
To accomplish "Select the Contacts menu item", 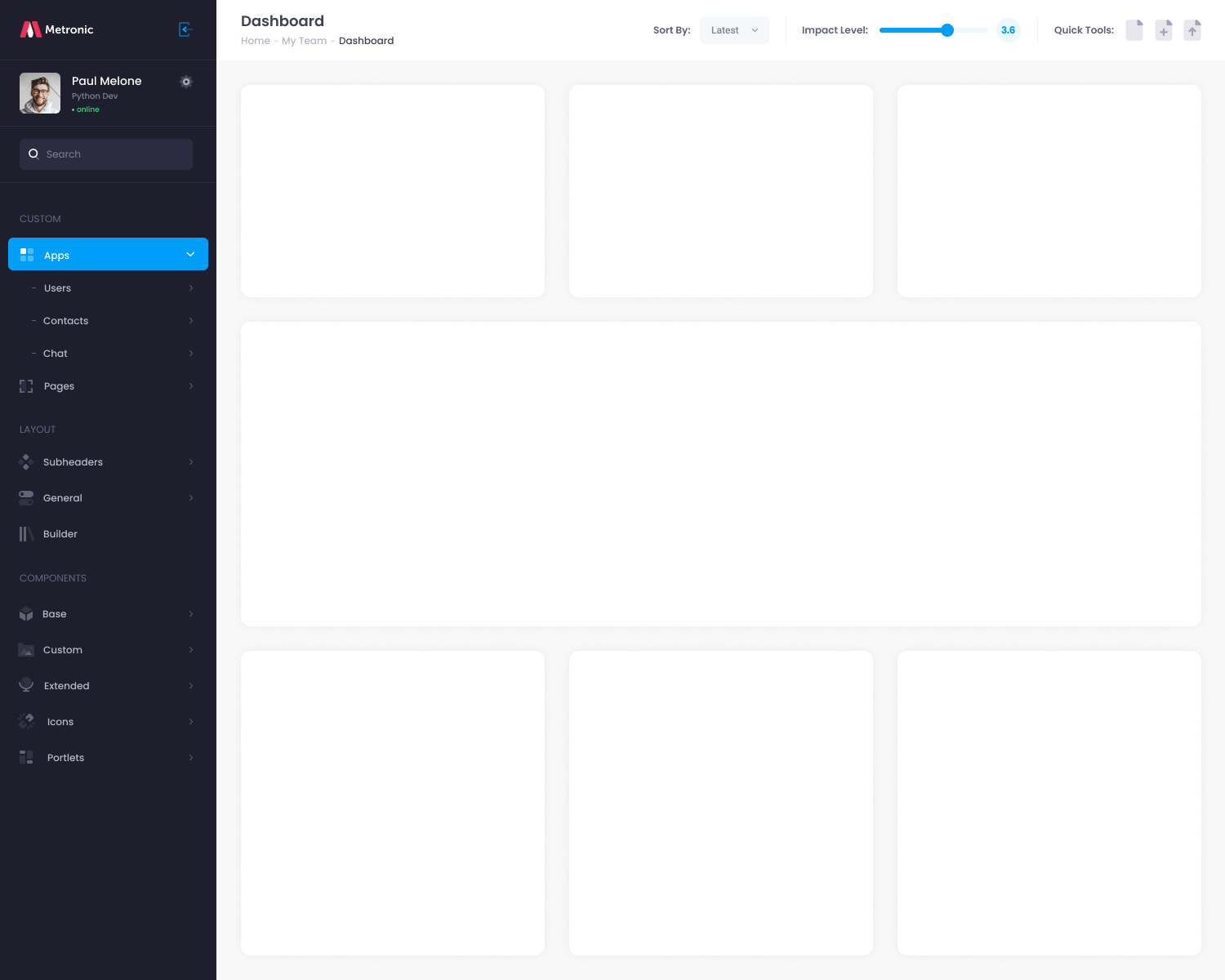I will pyautogui.click(x=65, y=321).
